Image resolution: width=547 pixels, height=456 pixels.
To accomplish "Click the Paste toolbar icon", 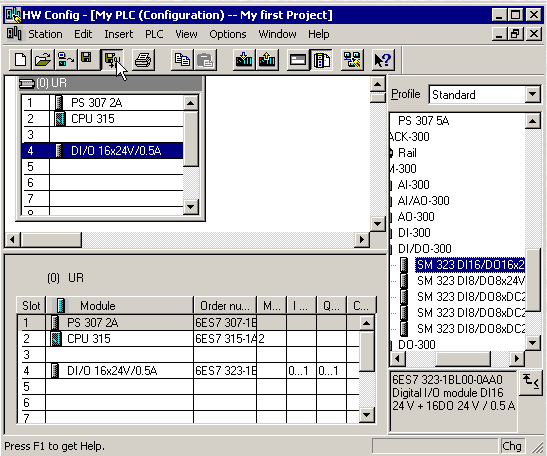I will (x=205, y=60).
